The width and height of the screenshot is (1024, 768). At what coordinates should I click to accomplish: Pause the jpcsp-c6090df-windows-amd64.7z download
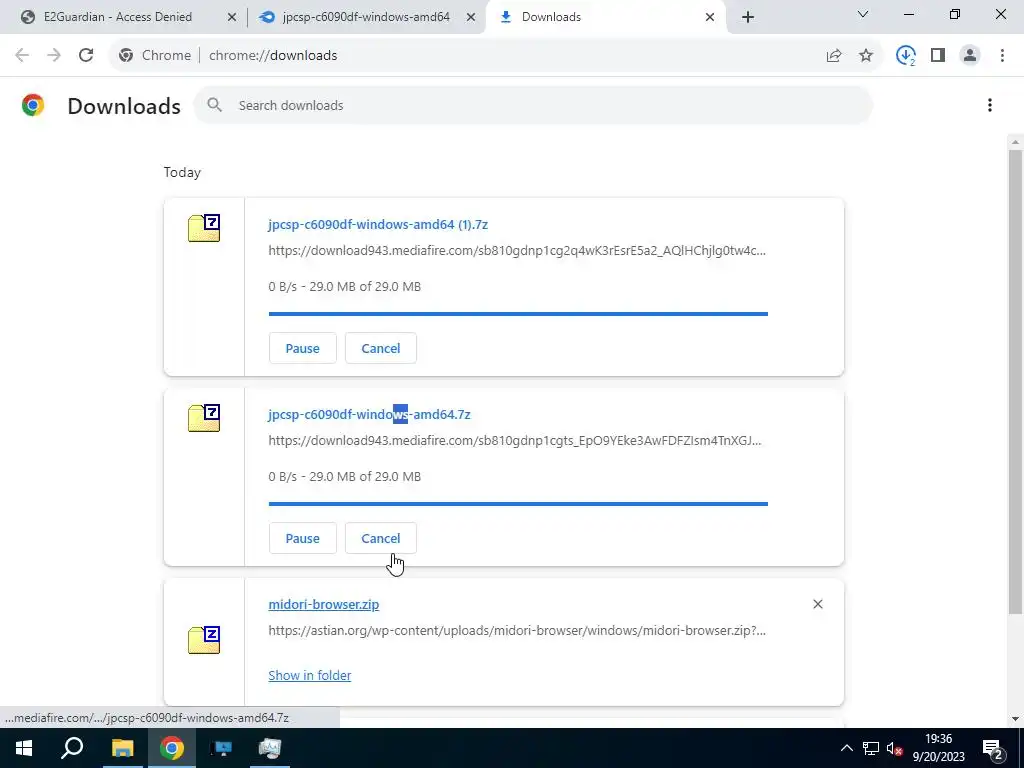(302, 538)
